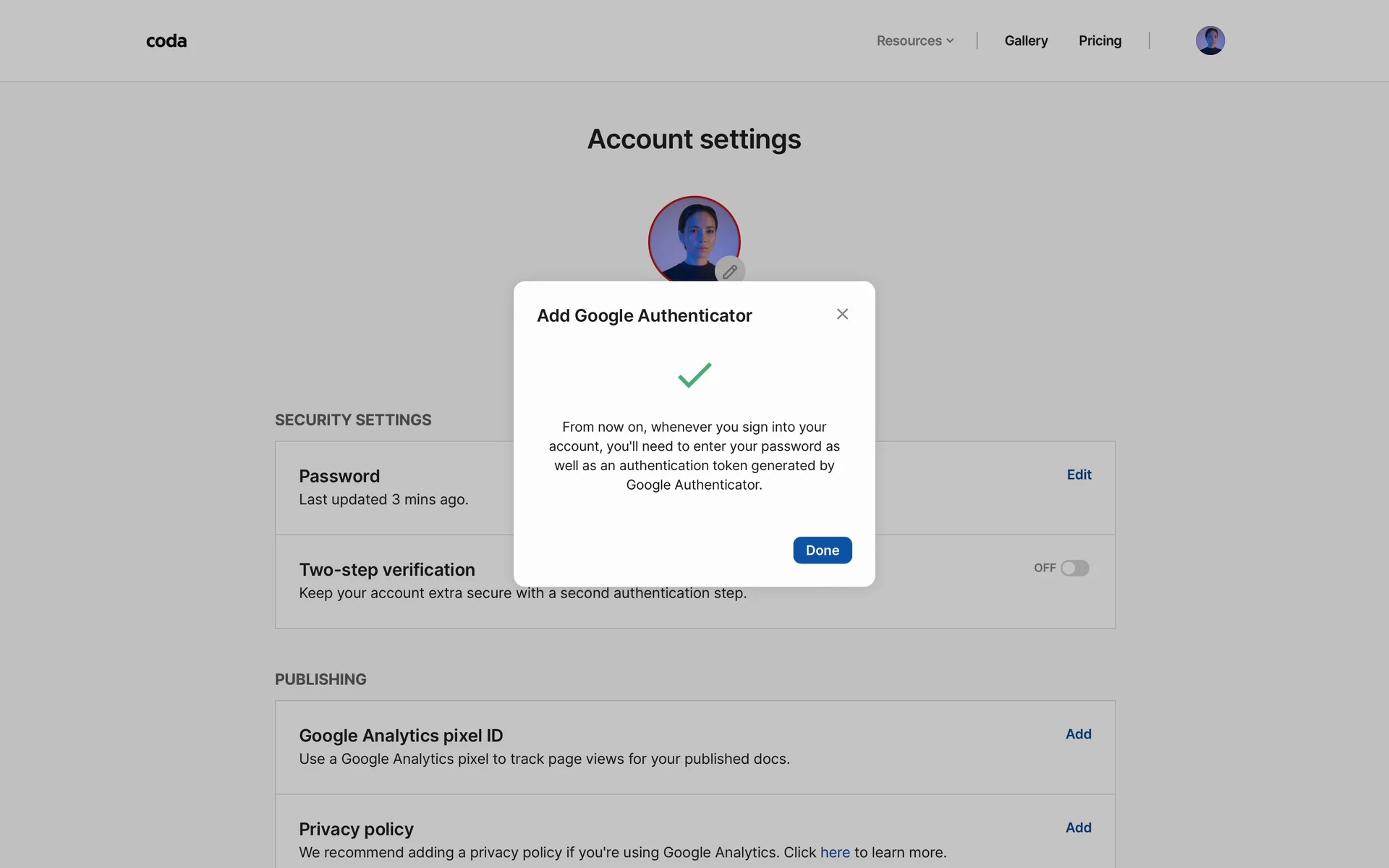The image size is (1389, 868).
Task: Click the pencil edit-photo icon
Action: [x=730, y=271]
